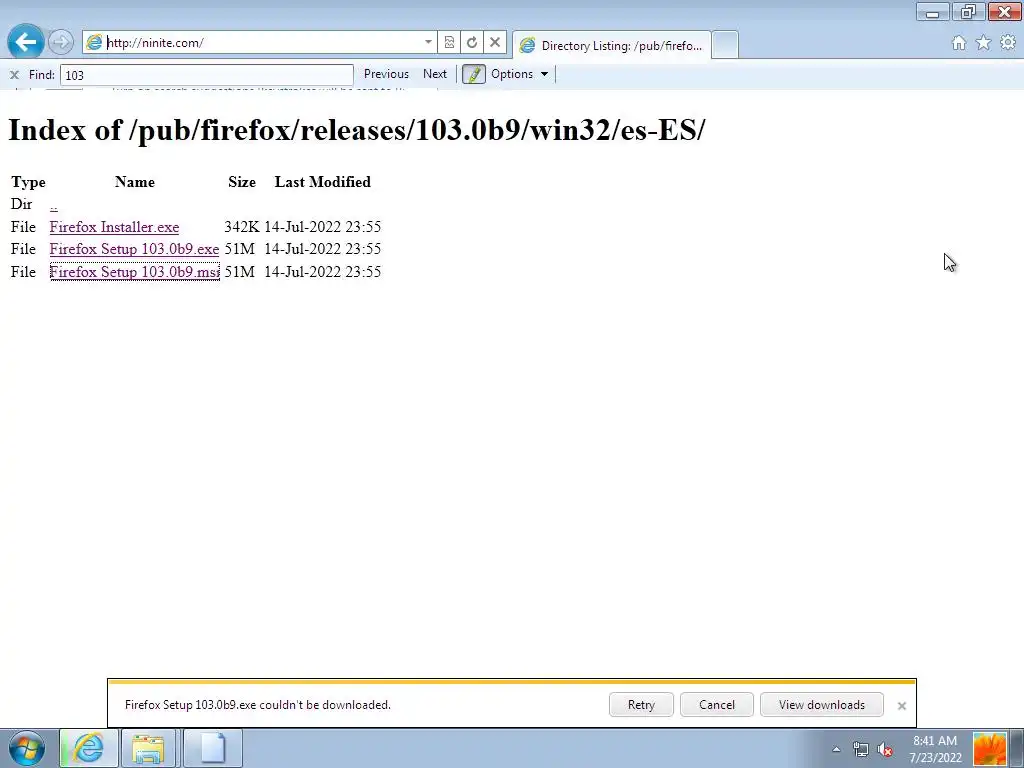This screenshot has width=1024, height=768.
Task: Click the muted volume tray icon
Action: (x=886, y=749)
